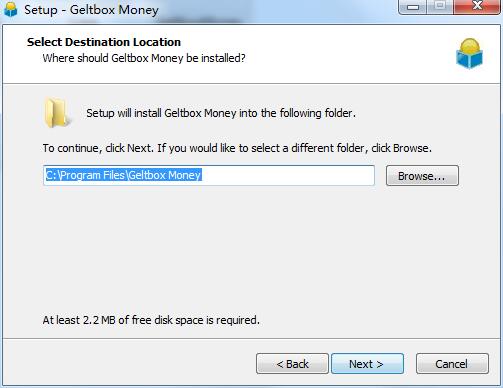
Task: Click "Where should Geltbox Money be installed?" text
Action: (144, 58)
